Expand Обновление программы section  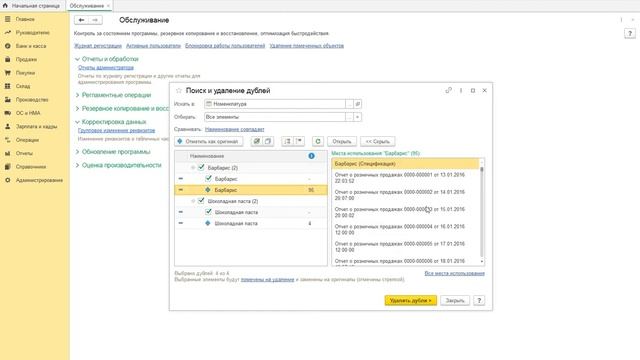[77, 152]
